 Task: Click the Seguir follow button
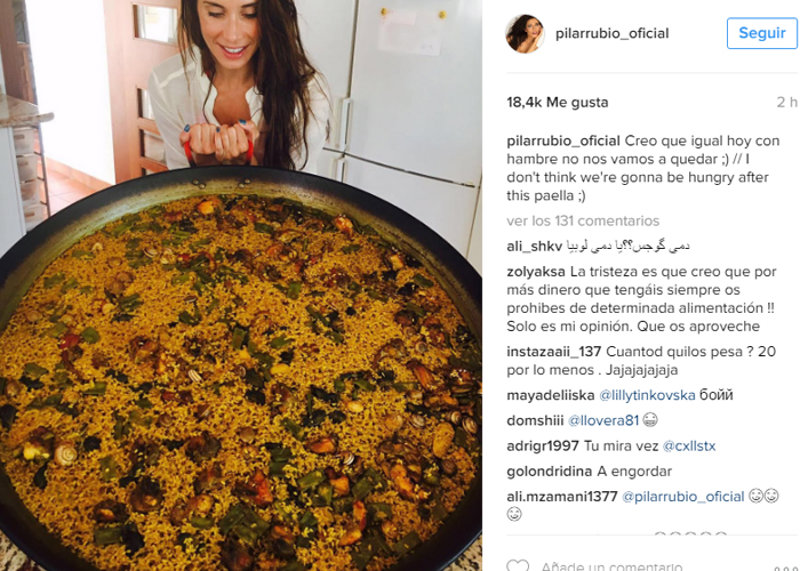[x=762, y=33]
